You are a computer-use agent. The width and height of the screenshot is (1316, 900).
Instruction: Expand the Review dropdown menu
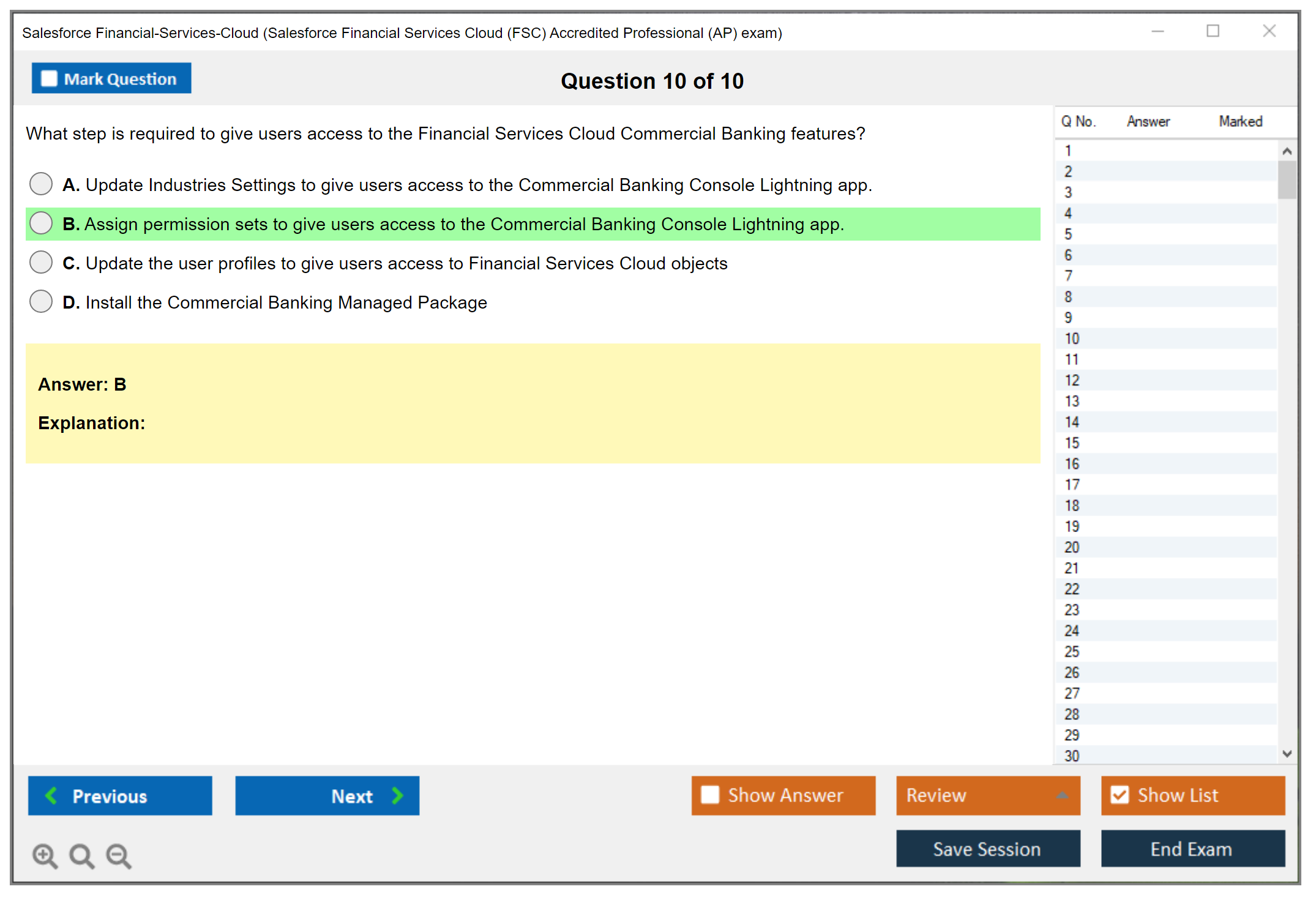coord(1062,795)
